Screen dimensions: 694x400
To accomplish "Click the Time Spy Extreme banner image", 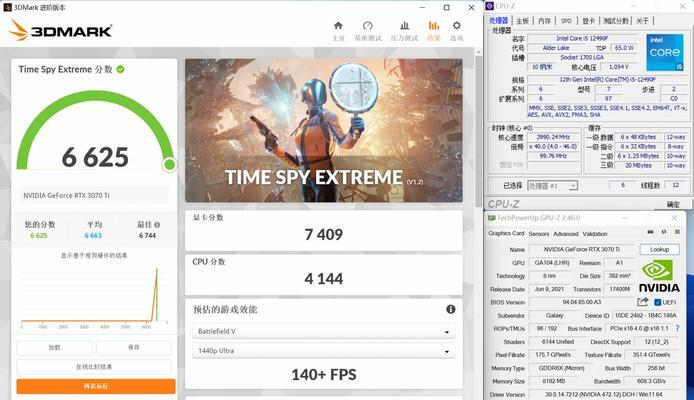I will 324,130.
